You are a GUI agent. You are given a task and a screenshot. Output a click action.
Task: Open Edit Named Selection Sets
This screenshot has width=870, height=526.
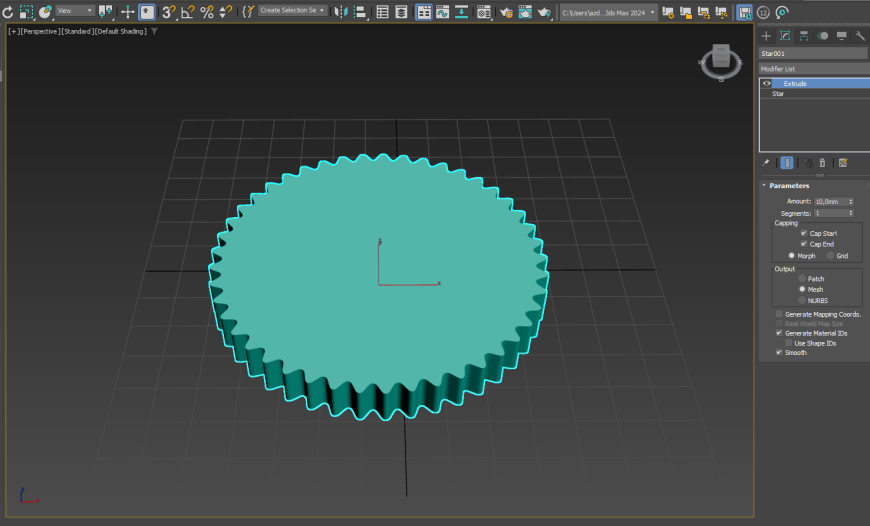coord(248,12)
